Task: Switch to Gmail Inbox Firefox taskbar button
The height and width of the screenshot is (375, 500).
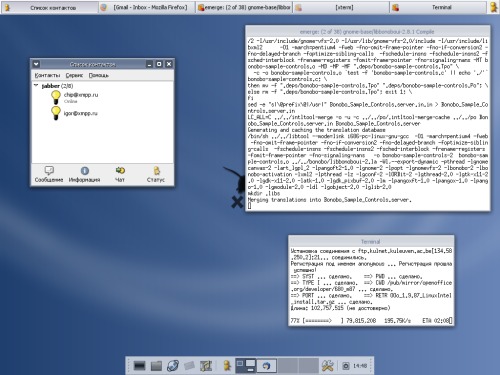Action: [x=147, y=7]
